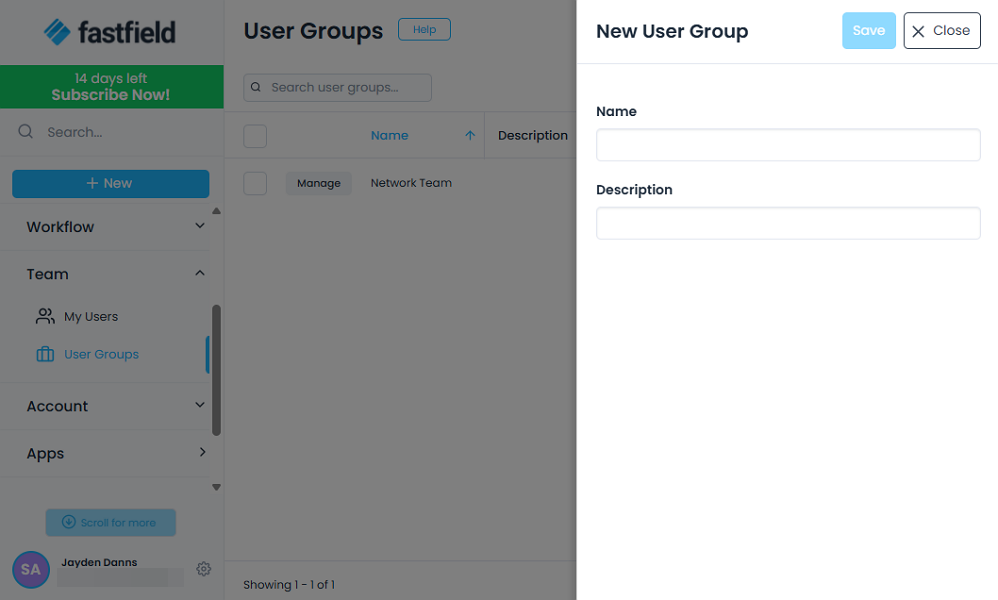Tick the Network Team row checkbox
Image resolution: width=998 pixels, height=600 pixels.
(255, 183)
